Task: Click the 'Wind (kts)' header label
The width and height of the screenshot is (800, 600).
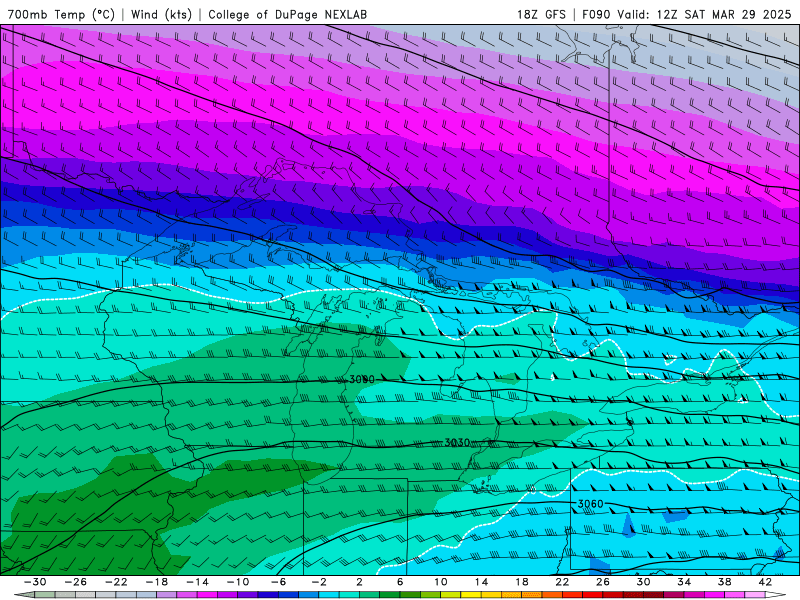Action: 161,14
